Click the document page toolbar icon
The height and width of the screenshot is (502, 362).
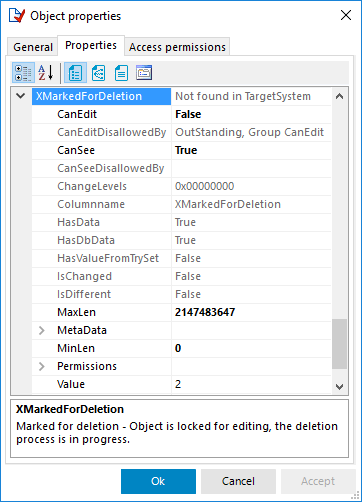(x=121, y=73)
